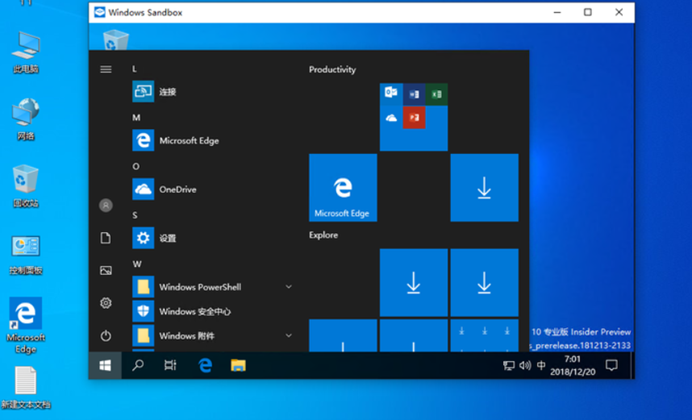Maximize the Windows Sandbox window
The width and height of the screenshot is (692, 420).
pyautogui.click(x=587, y=12)
